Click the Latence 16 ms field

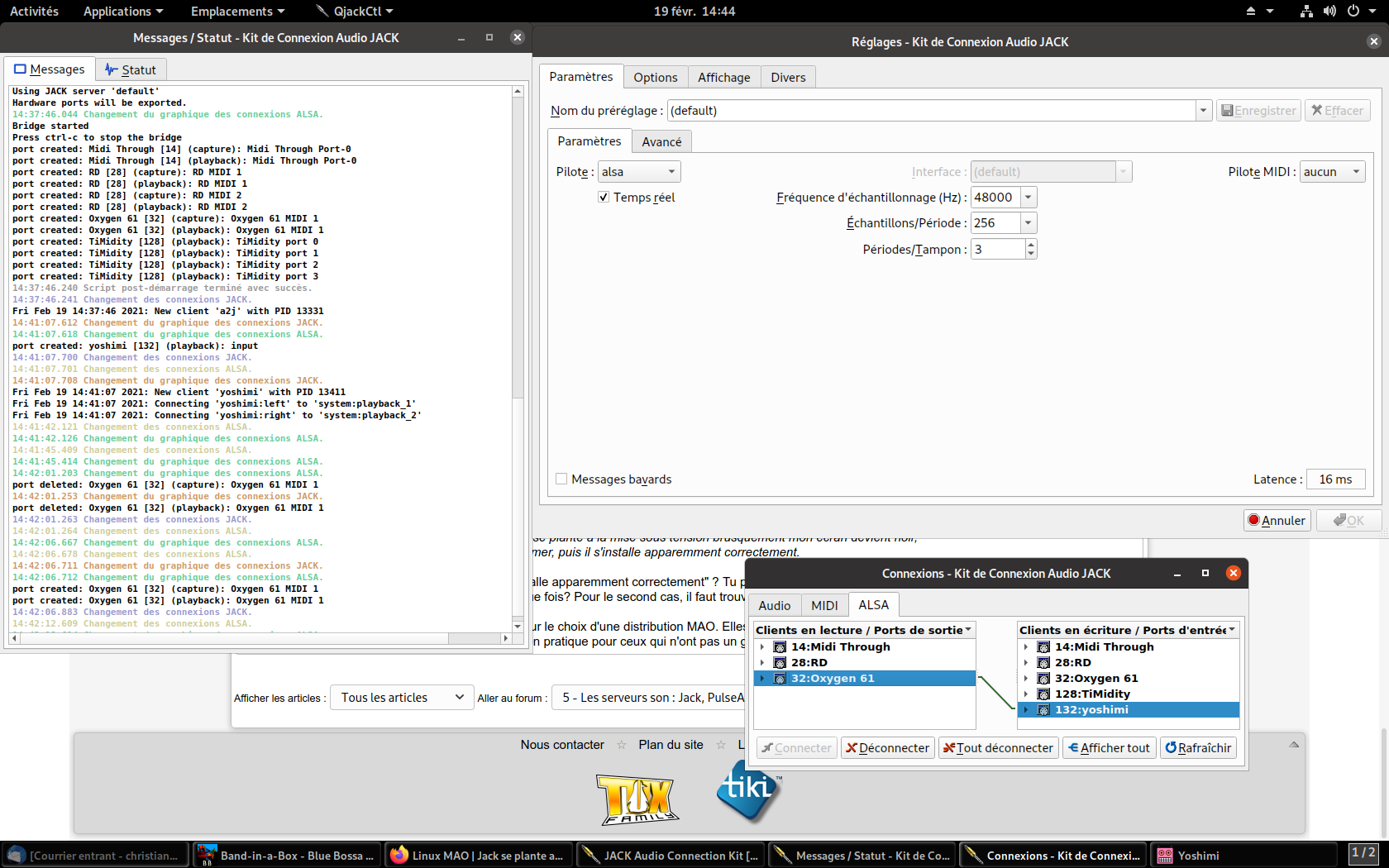[x=1335, y=479]
